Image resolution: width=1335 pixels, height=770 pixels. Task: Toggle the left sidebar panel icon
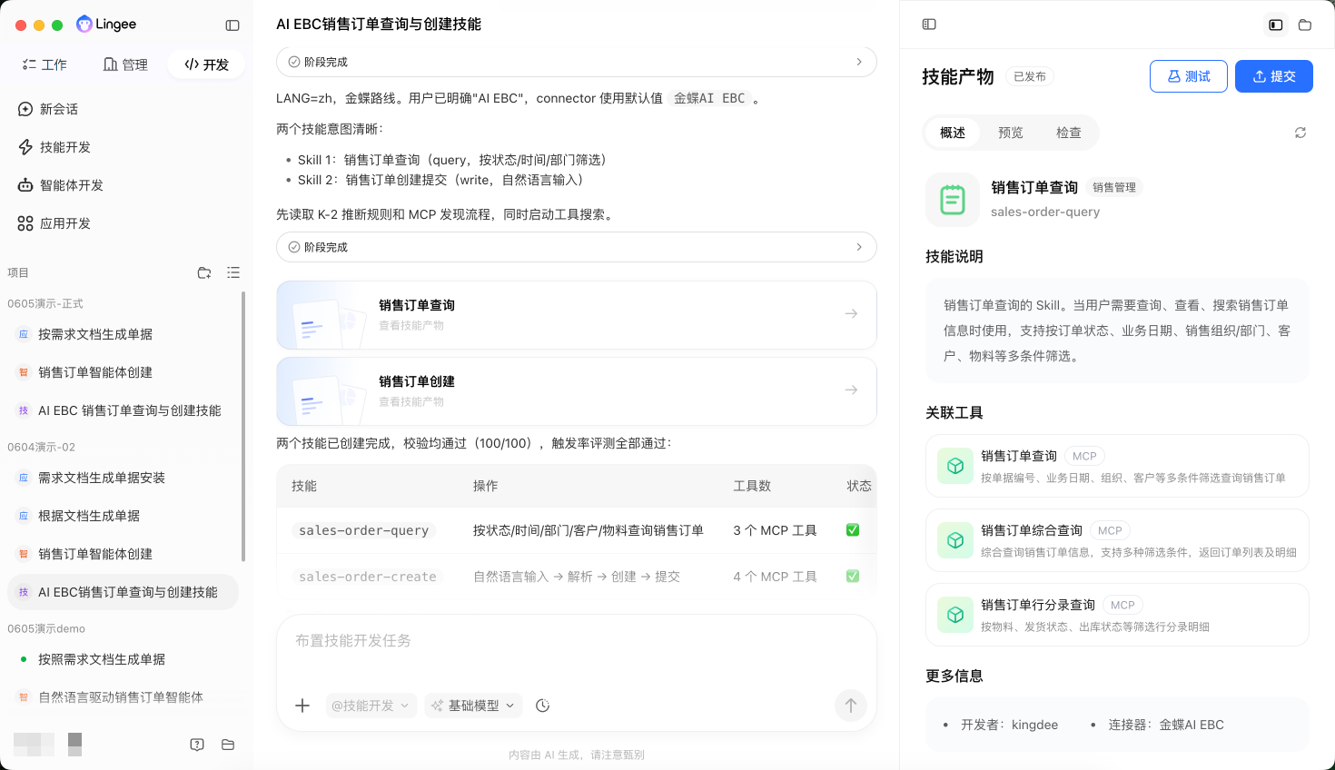coord(232,25)
